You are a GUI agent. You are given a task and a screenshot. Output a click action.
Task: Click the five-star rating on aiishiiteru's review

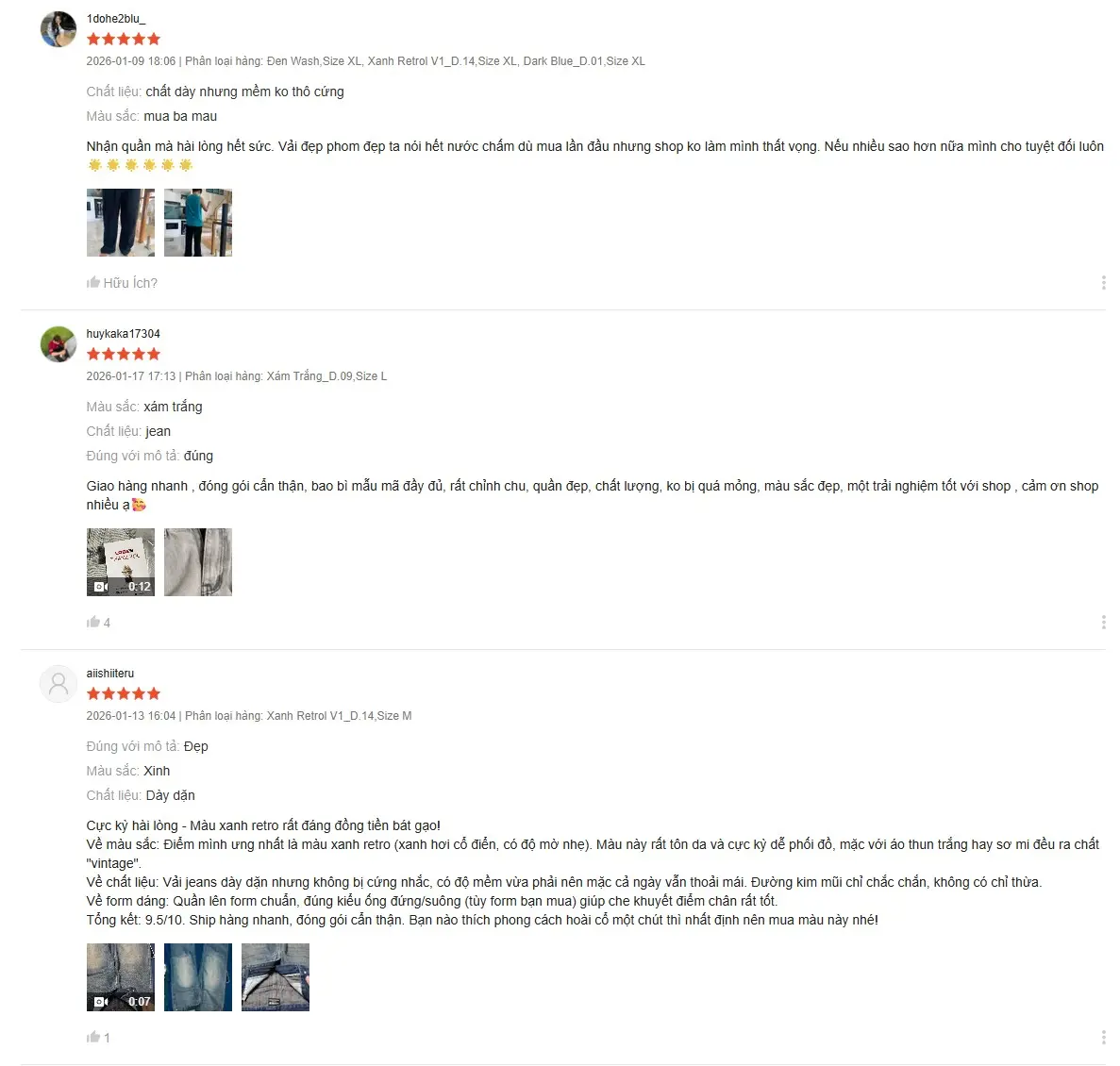[124, 693]
